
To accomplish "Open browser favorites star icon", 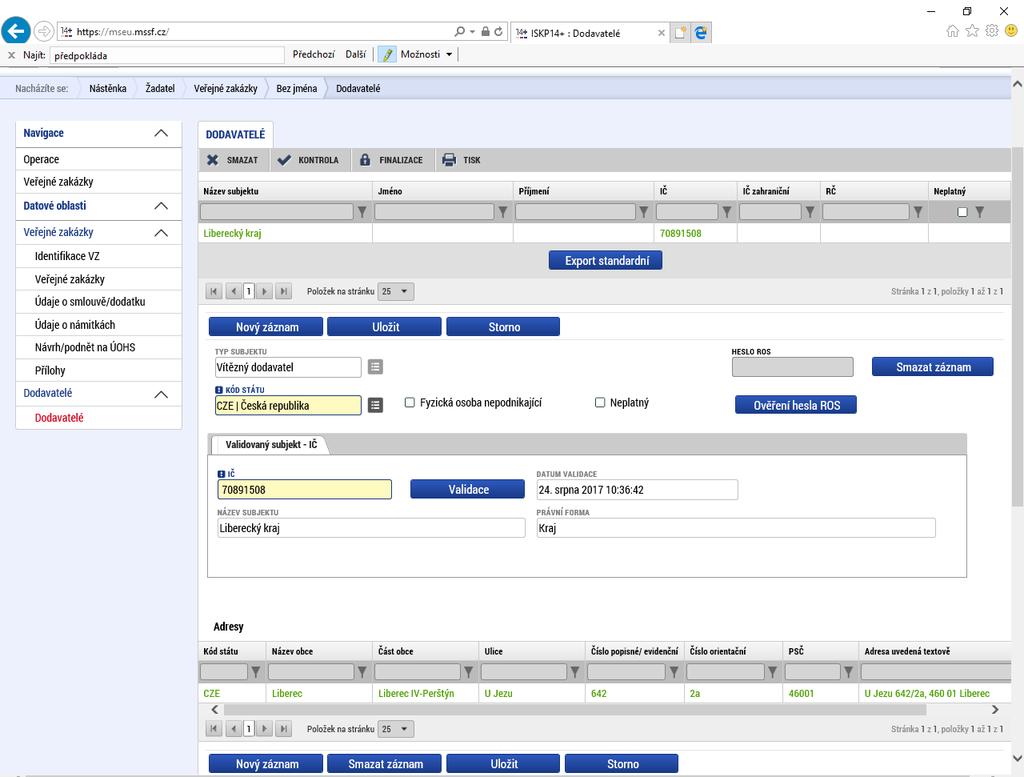I will tap(972, 31).
